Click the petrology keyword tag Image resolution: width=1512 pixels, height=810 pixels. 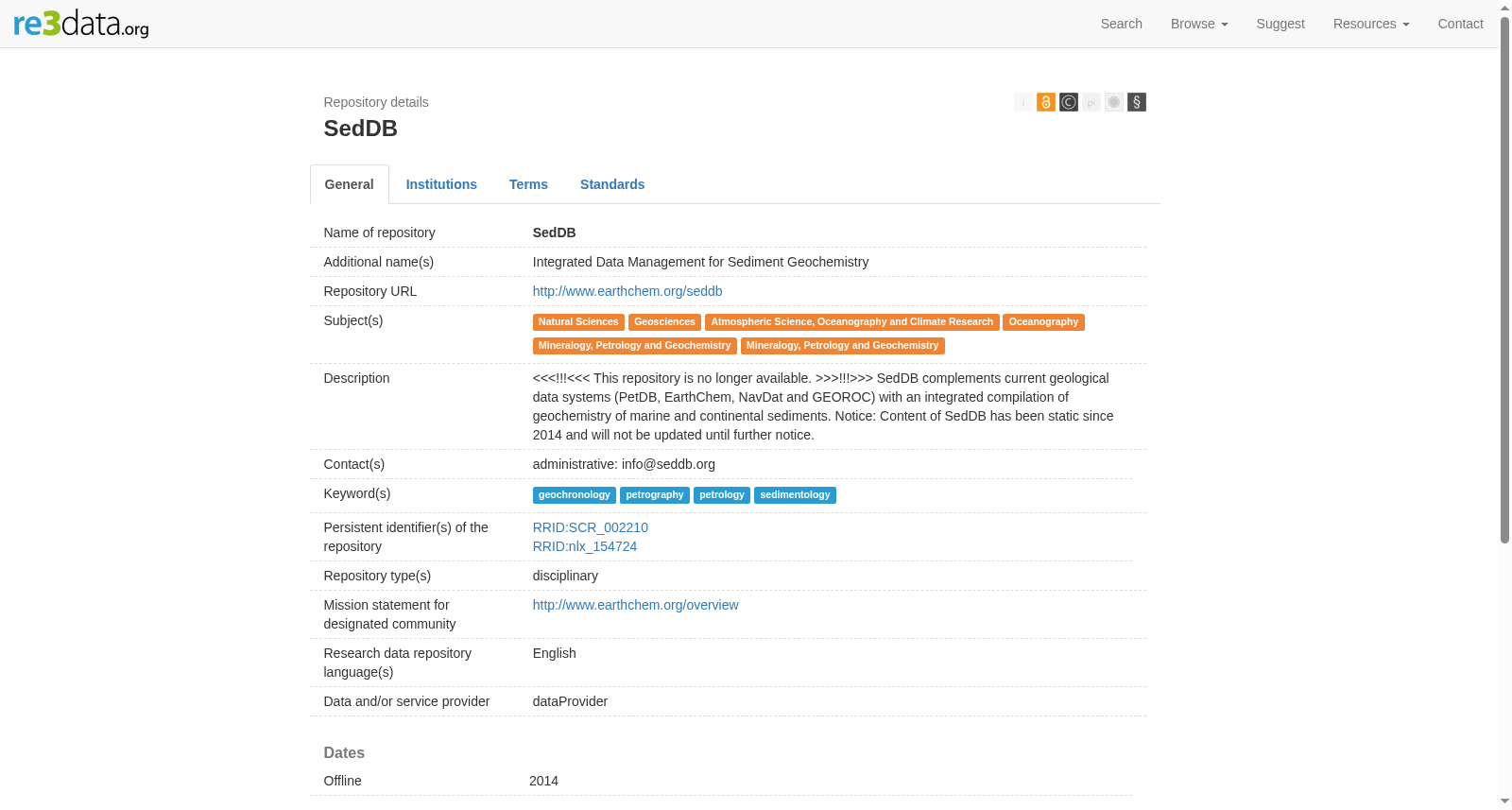pyautogui.click(x=722, y=495)
